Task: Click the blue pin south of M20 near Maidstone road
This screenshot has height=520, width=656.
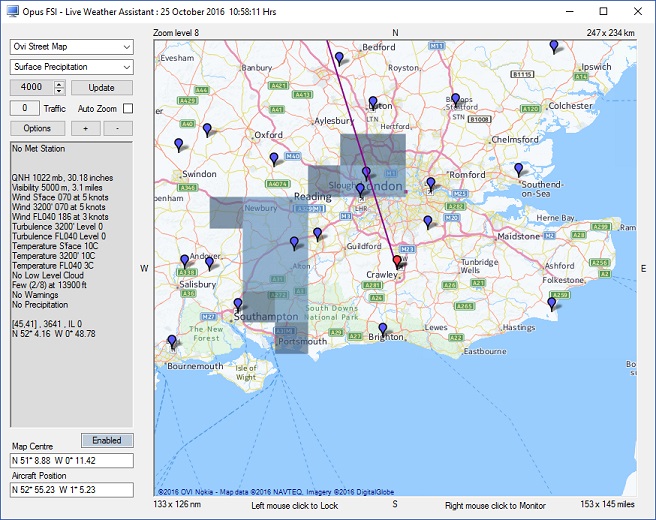Action: [x=428, y=222]
